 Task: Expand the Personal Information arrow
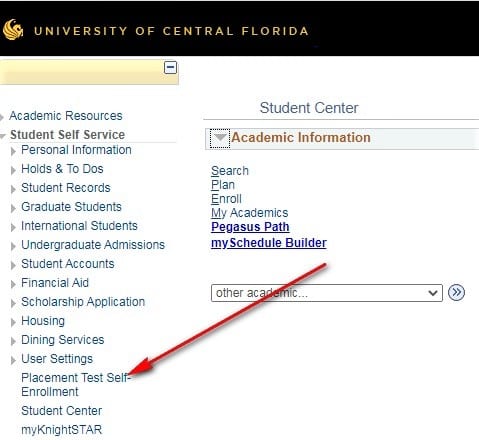[13, 151]
